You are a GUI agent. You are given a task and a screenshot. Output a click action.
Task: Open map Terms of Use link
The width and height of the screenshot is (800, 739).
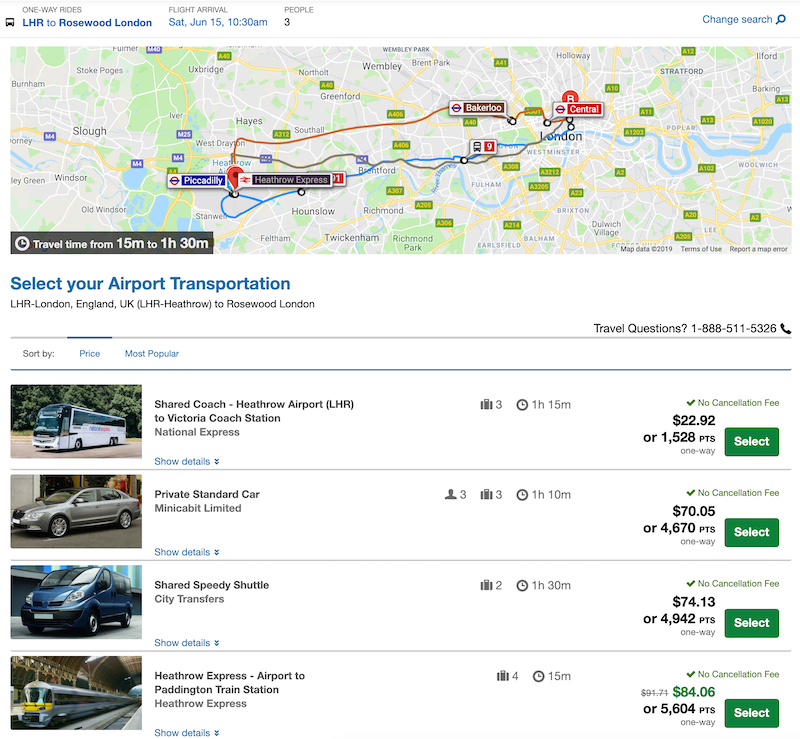(701, 249)
